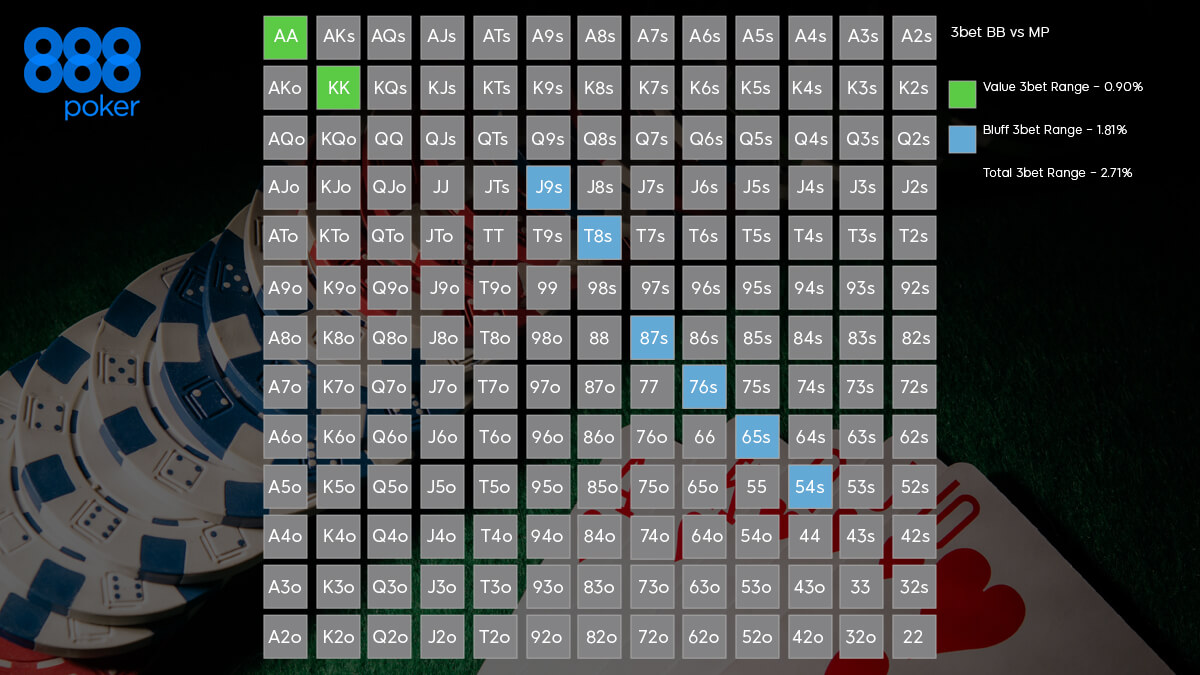The image size is (1200, 675).
Task: Click the blue 65s hand cell
Action: 757,437
